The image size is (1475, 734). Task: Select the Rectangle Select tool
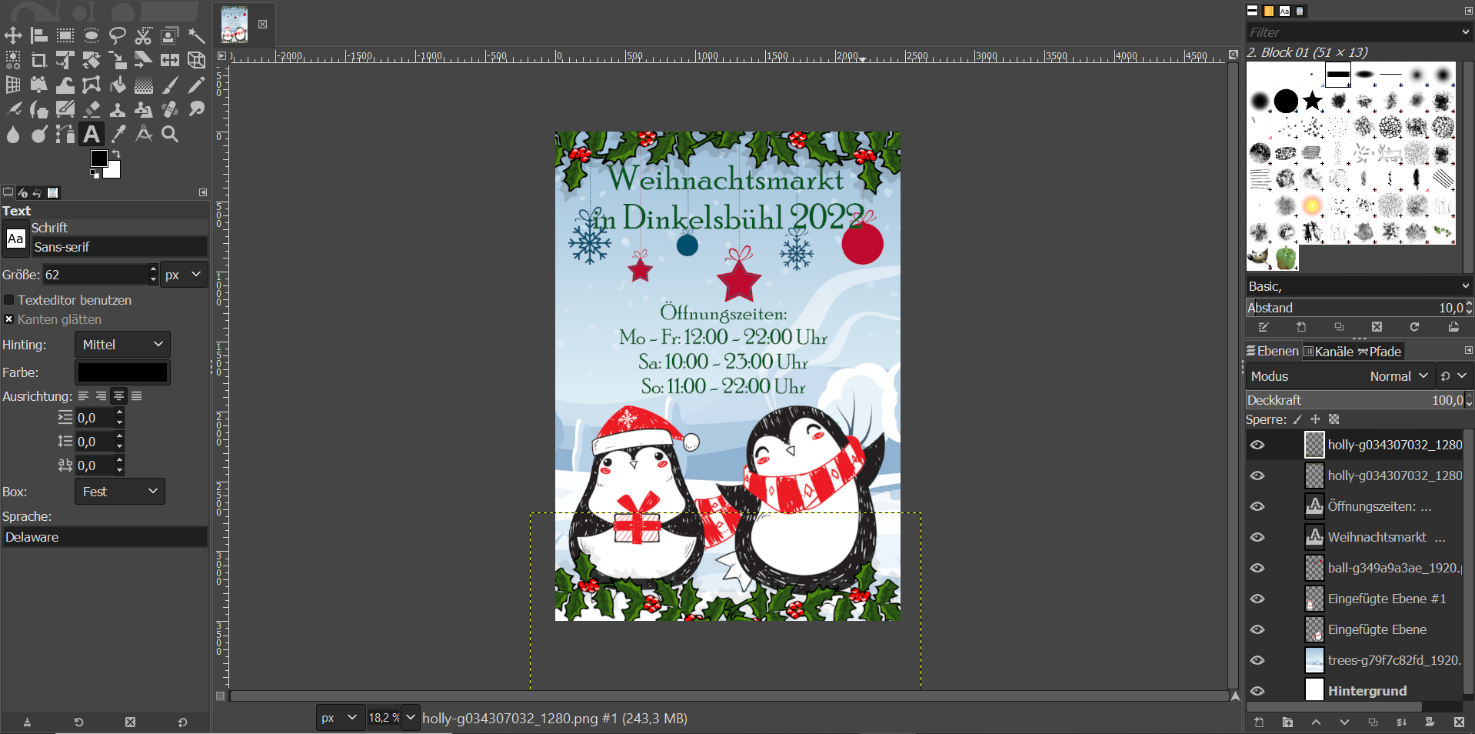[65, 36]
